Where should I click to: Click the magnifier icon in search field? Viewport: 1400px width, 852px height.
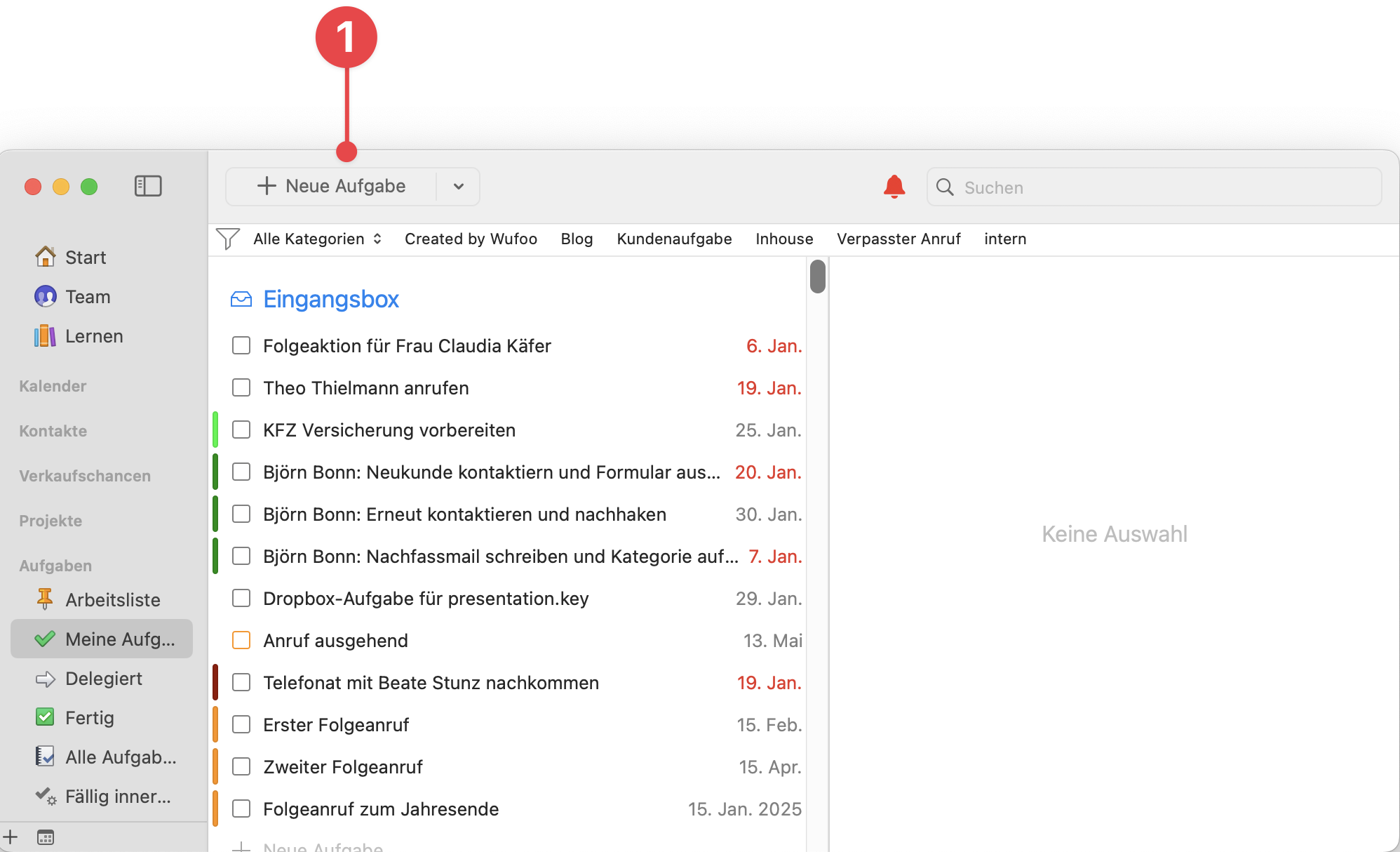point(945,187)
